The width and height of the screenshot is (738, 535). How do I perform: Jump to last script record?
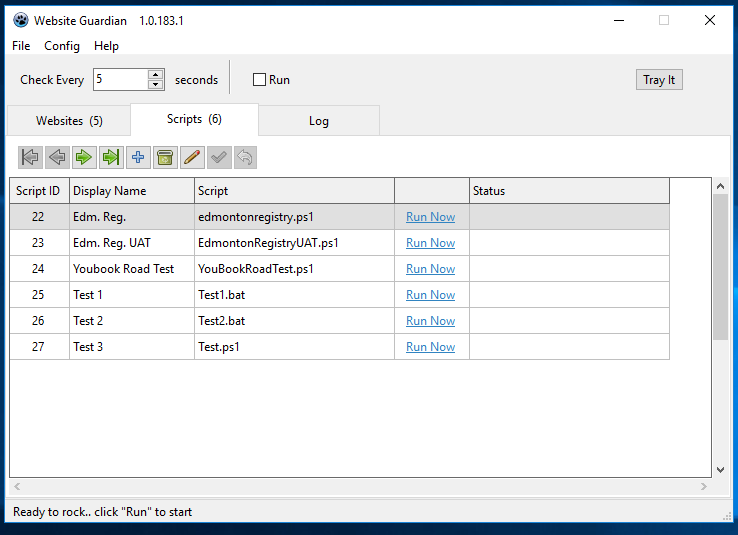click(111, 157)
